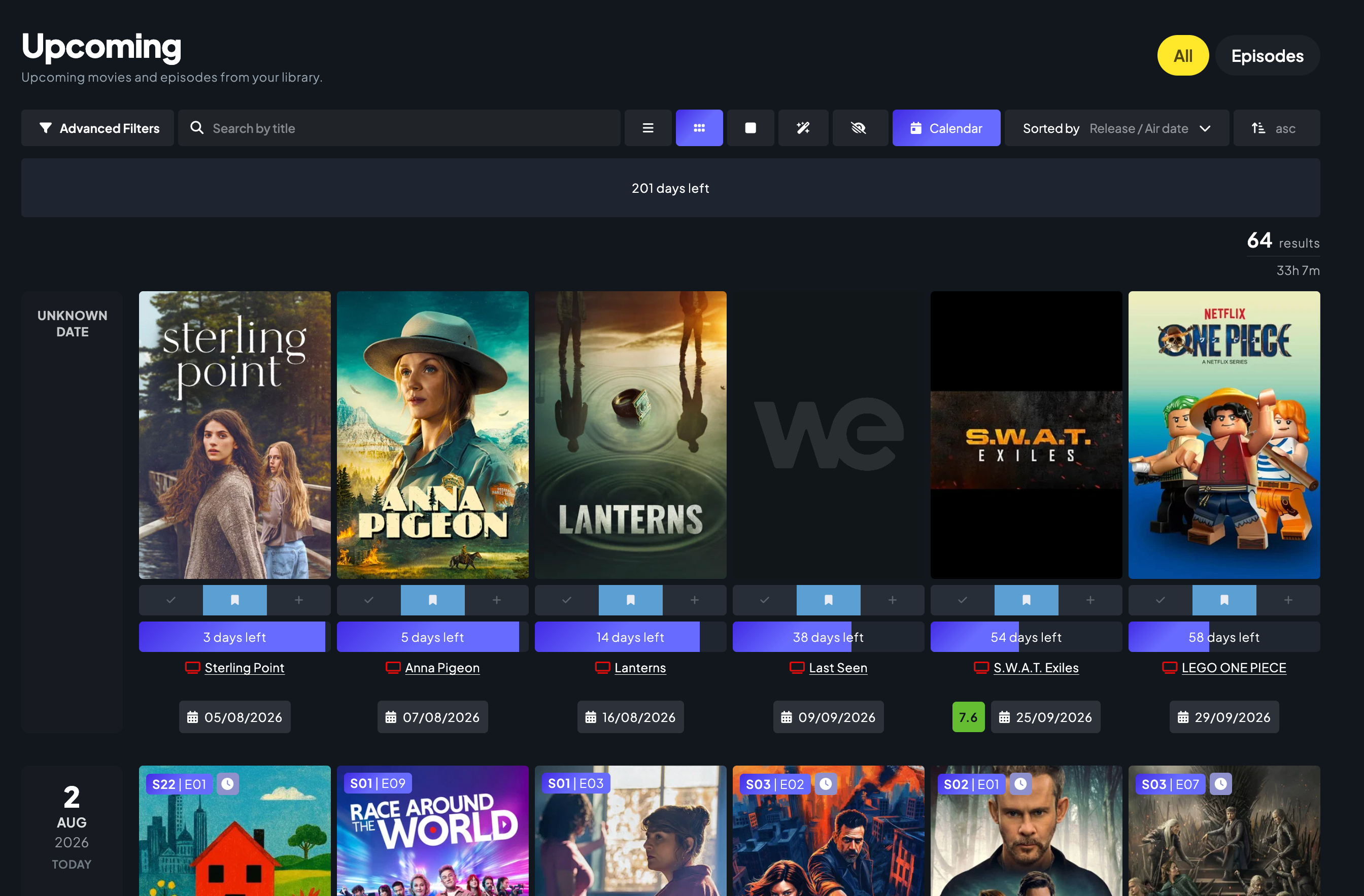The height and width of the screenshot is (896, 1364).
Task: Click the Lanterns poster
Action: pos(630,435)
